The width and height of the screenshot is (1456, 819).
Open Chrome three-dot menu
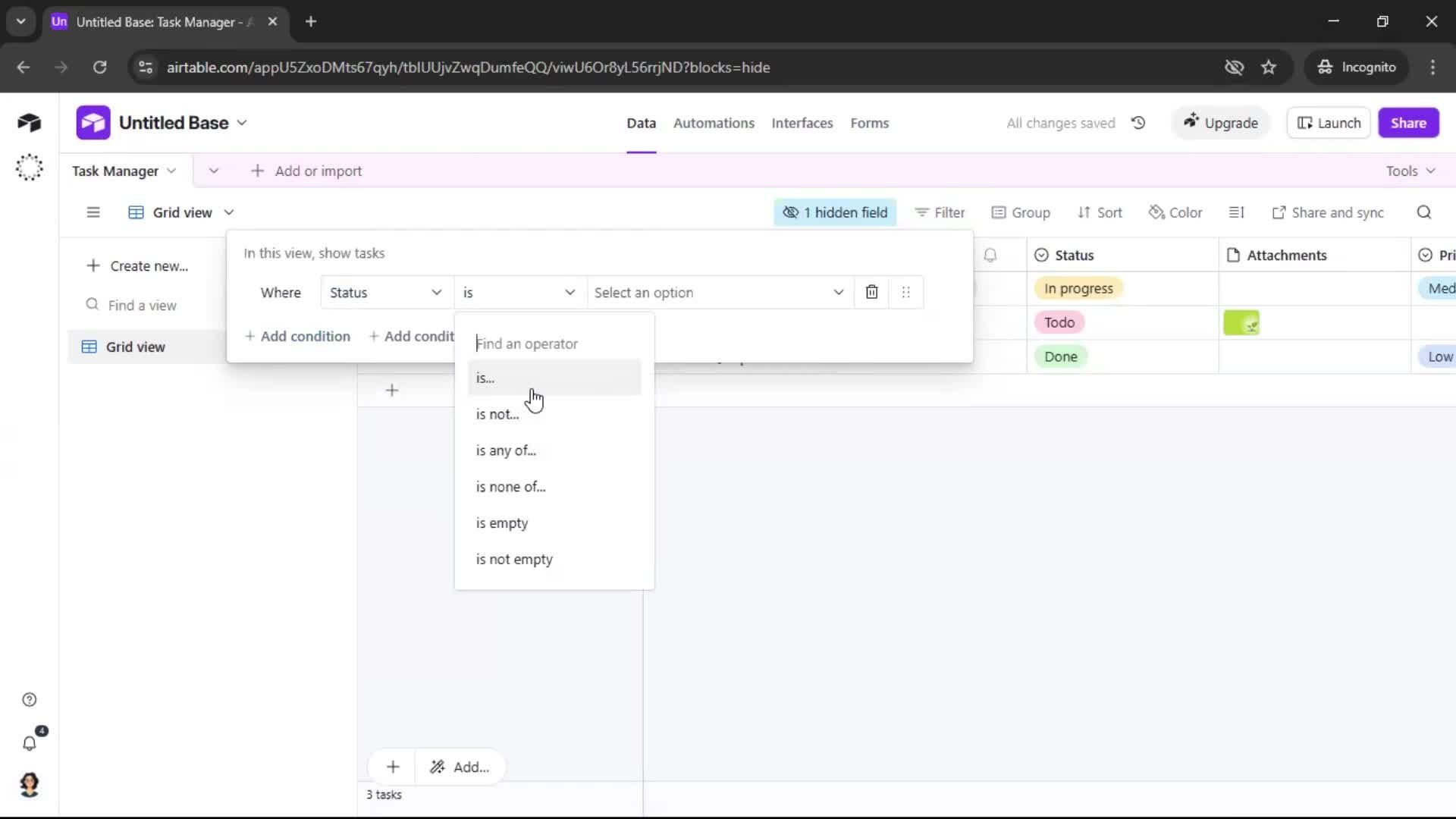point(1432,67)
